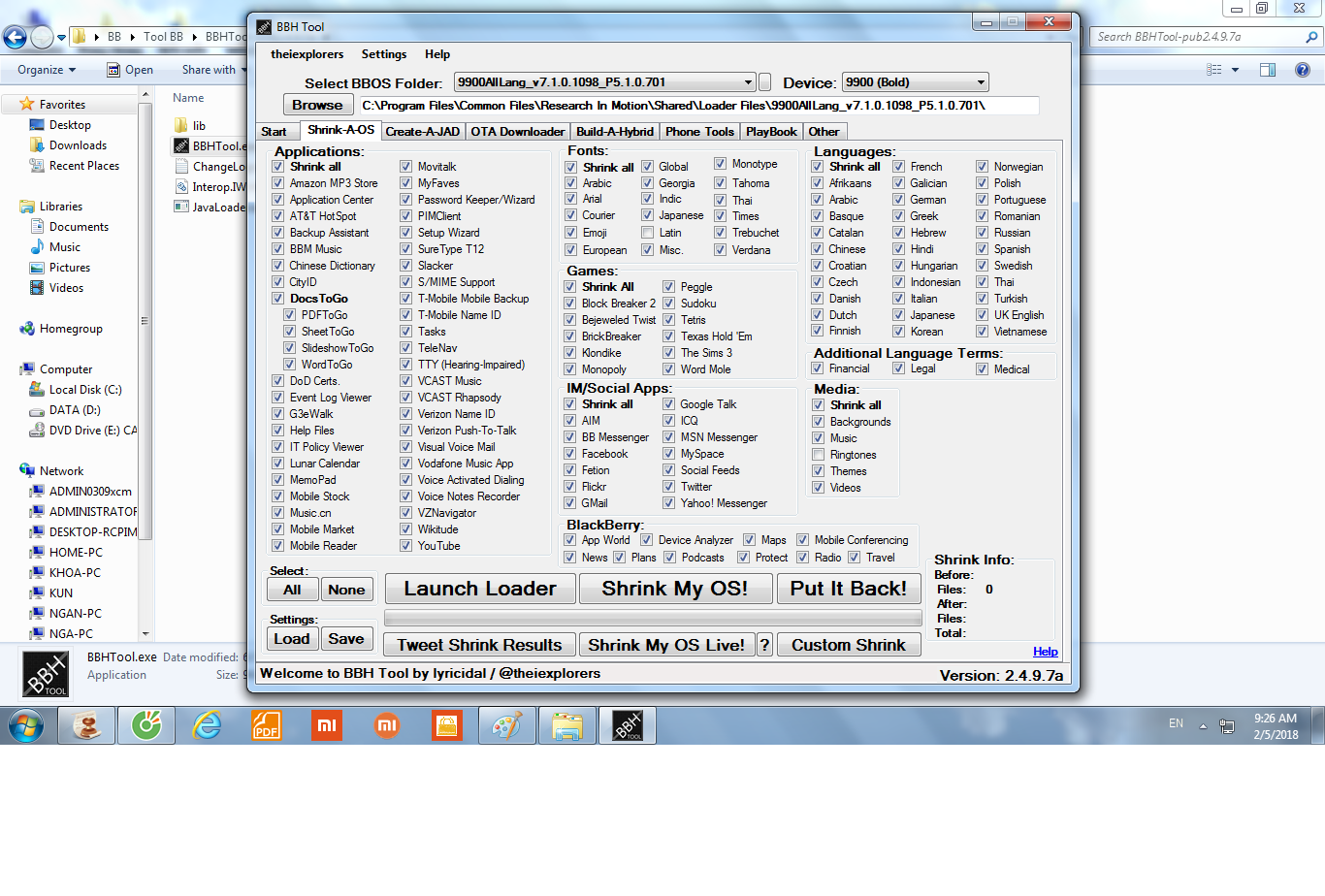Open the DATA (D:) drive in Explorer

click(x=75, y=410)
